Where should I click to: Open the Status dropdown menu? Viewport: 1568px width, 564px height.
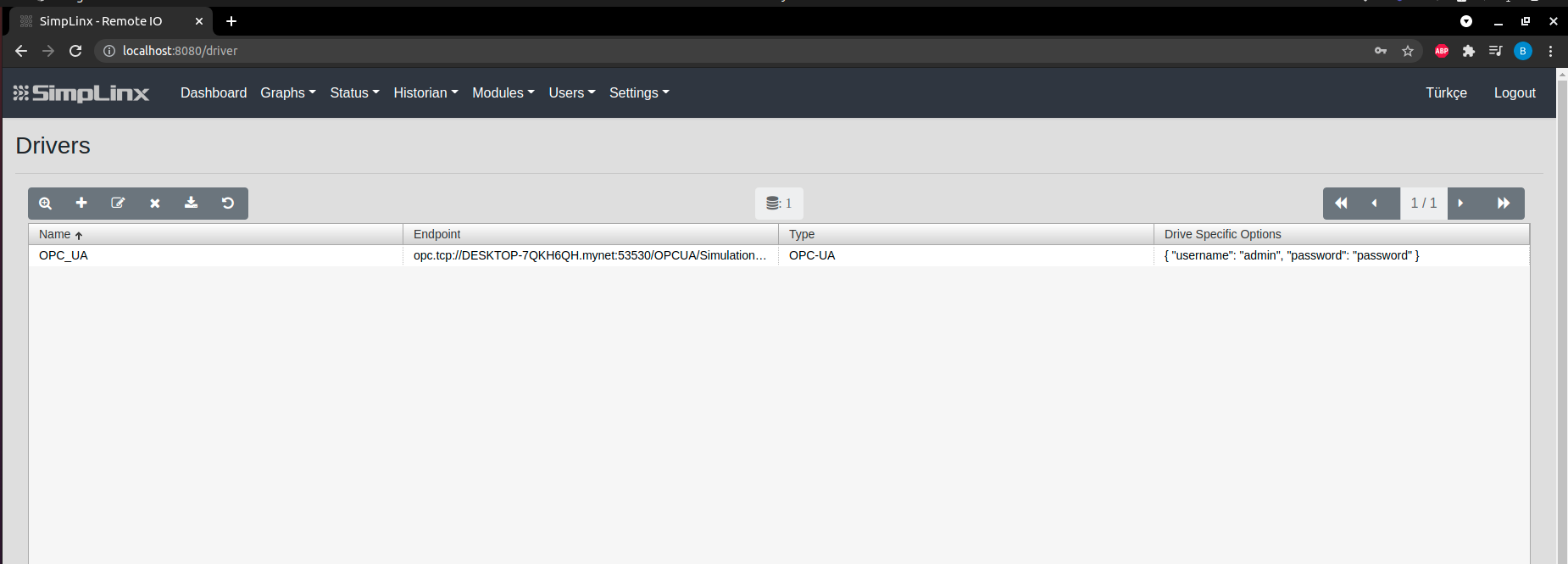tap(354, 93)
